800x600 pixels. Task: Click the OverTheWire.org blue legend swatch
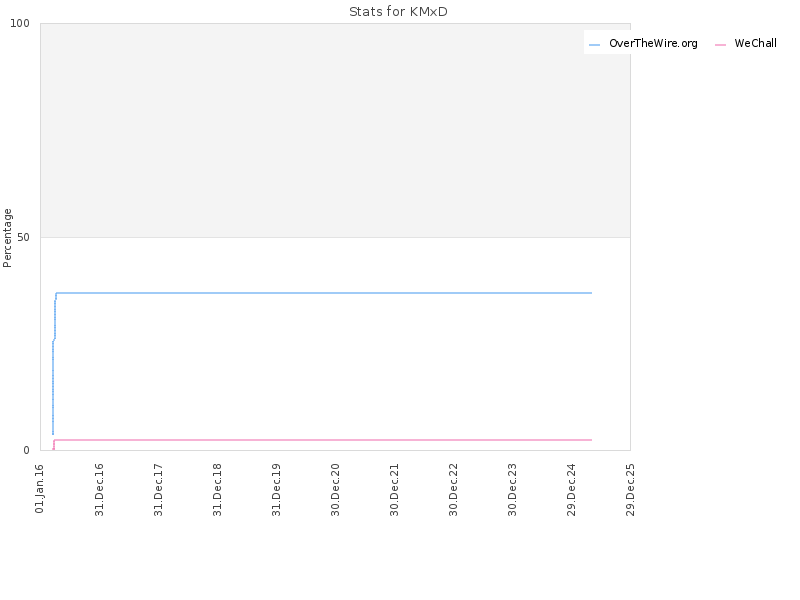coord(594,45)
